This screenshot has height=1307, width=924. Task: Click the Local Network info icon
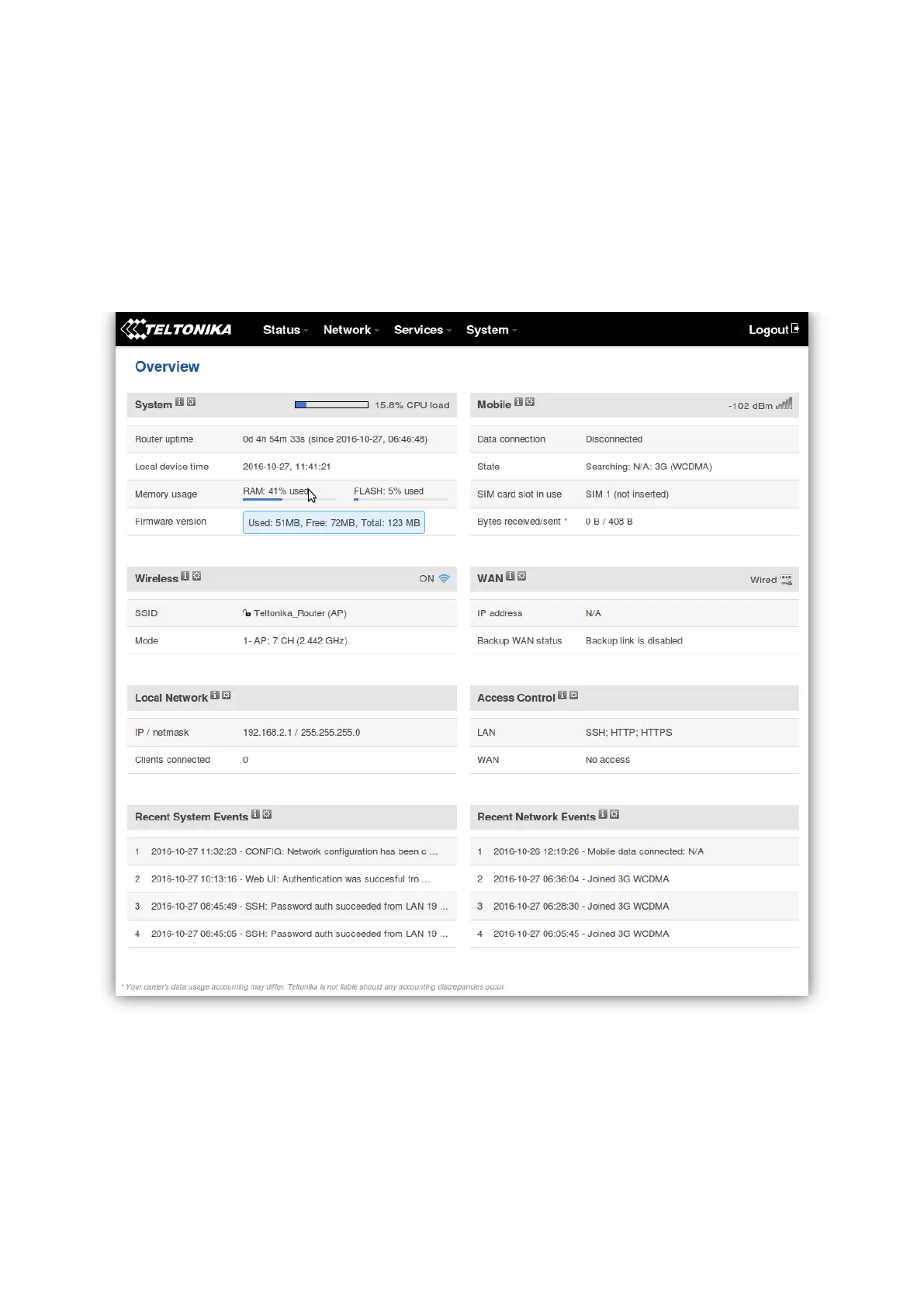click(x=215, y=695)
